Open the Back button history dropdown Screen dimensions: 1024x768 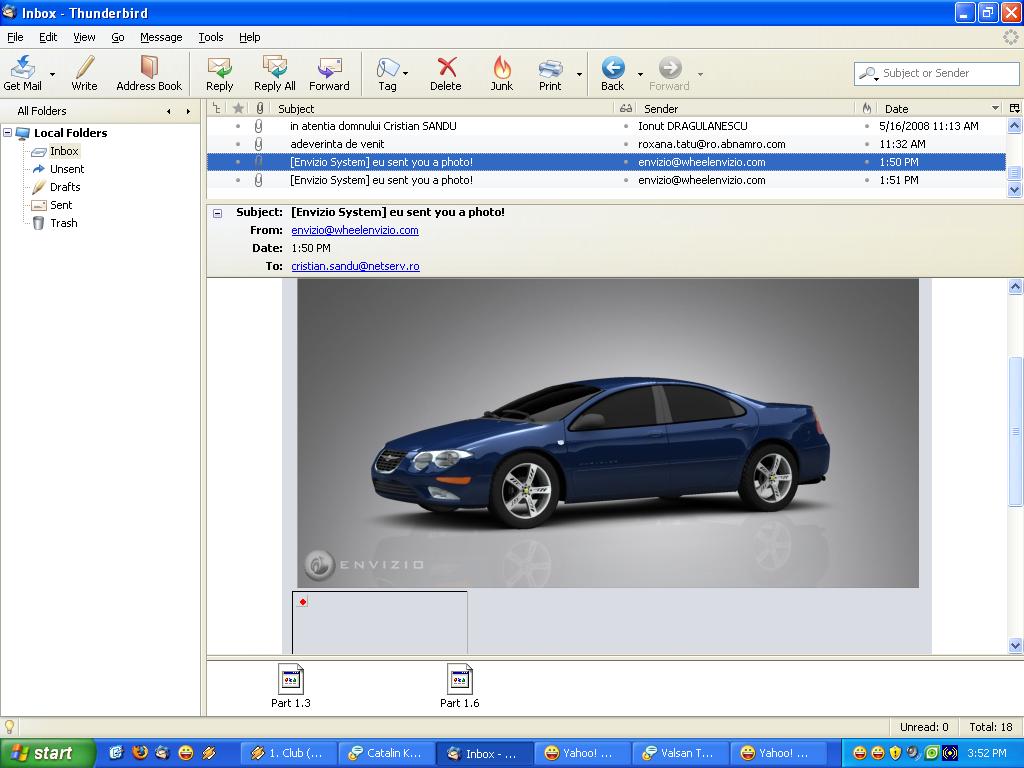pyautogui.click(x=640, y=73)
